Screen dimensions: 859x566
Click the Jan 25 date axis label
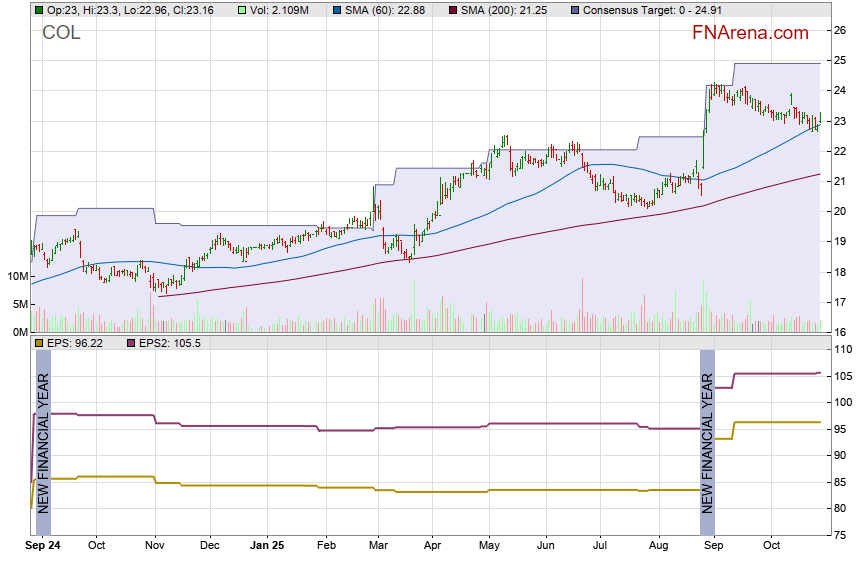tap(266, 546)
